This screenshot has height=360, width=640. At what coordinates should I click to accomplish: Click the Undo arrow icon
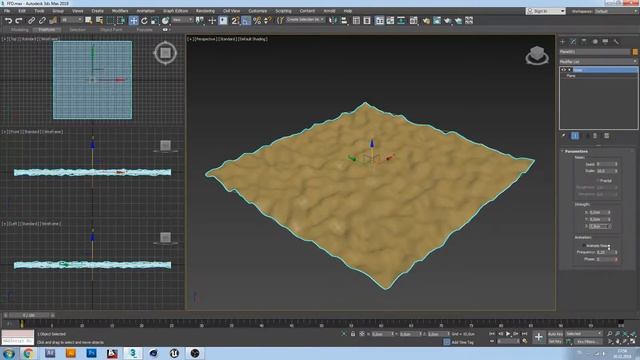pos(8,20)
